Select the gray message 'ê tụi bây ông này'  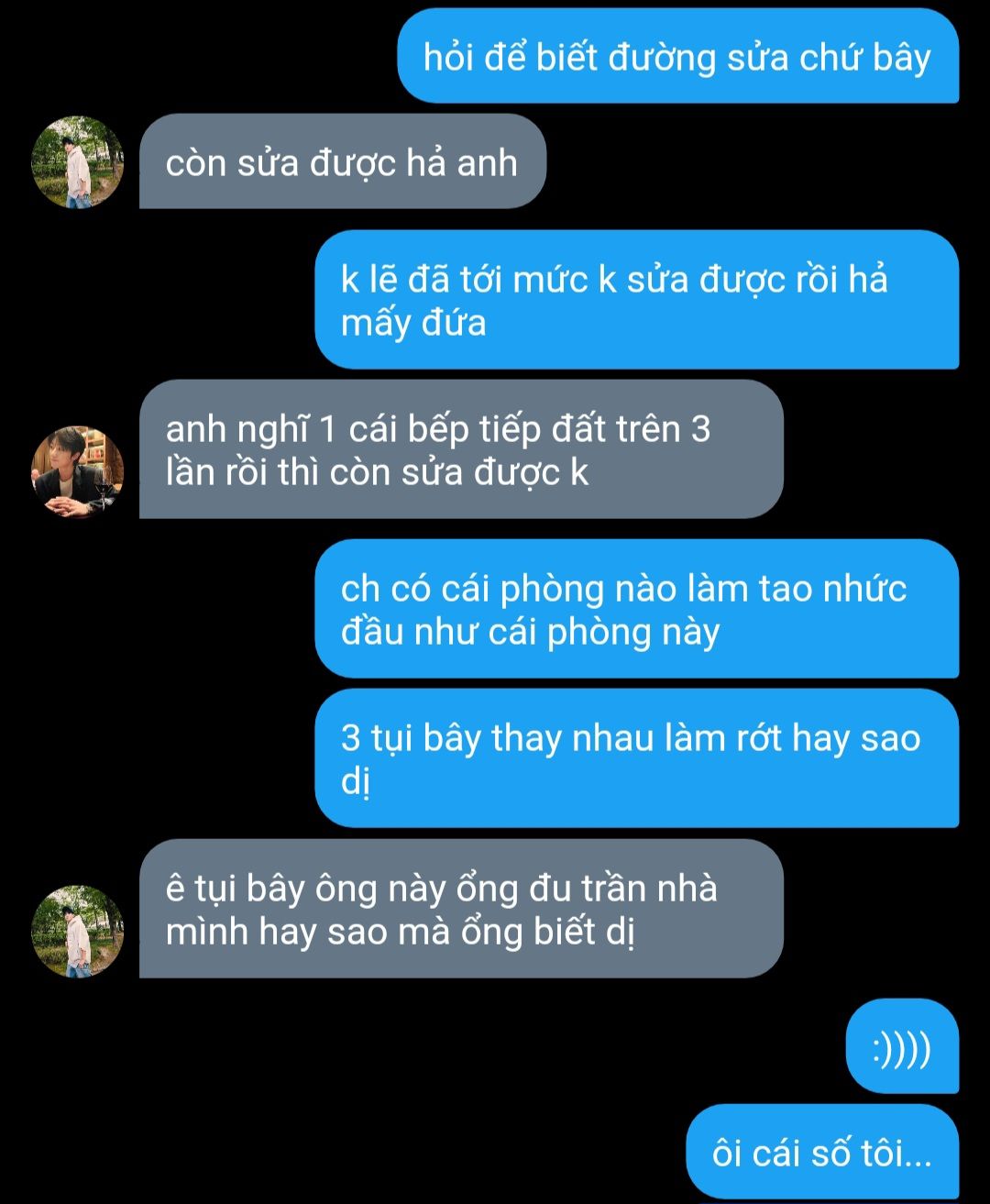[461, 909]
